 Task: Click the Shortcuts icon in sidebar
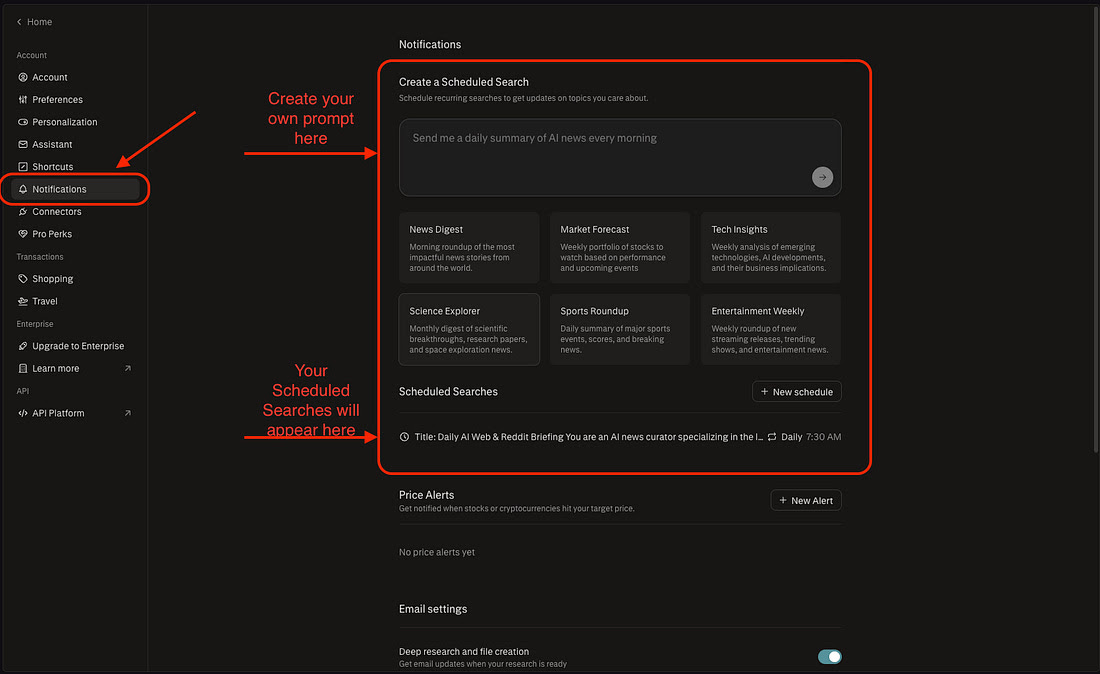coord(23,167)
